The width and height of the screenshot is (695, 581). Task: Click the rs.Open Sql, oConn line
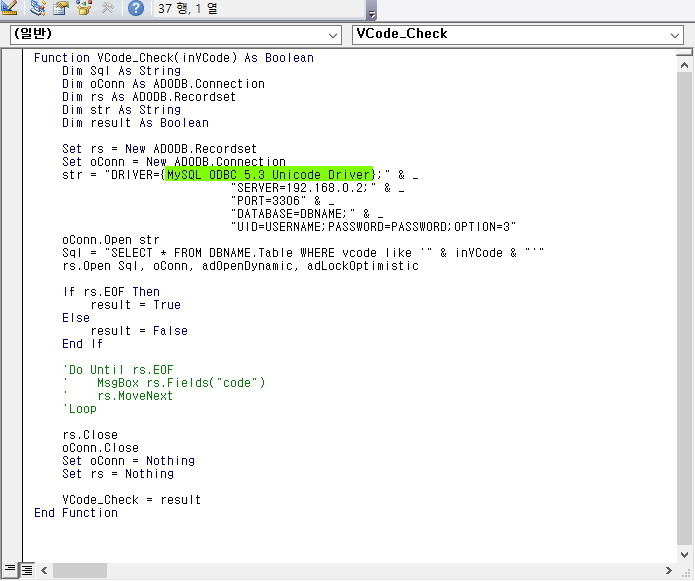point(240,265)
